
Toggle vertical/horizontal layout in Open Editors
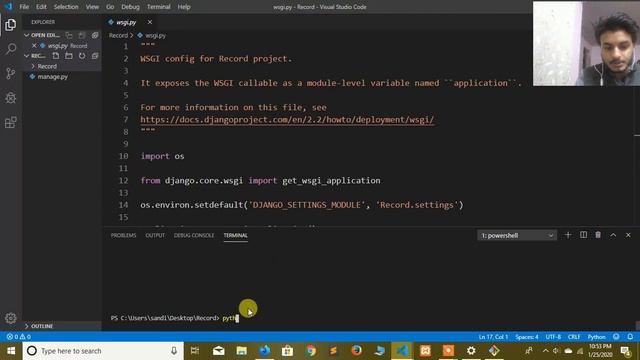69,35
